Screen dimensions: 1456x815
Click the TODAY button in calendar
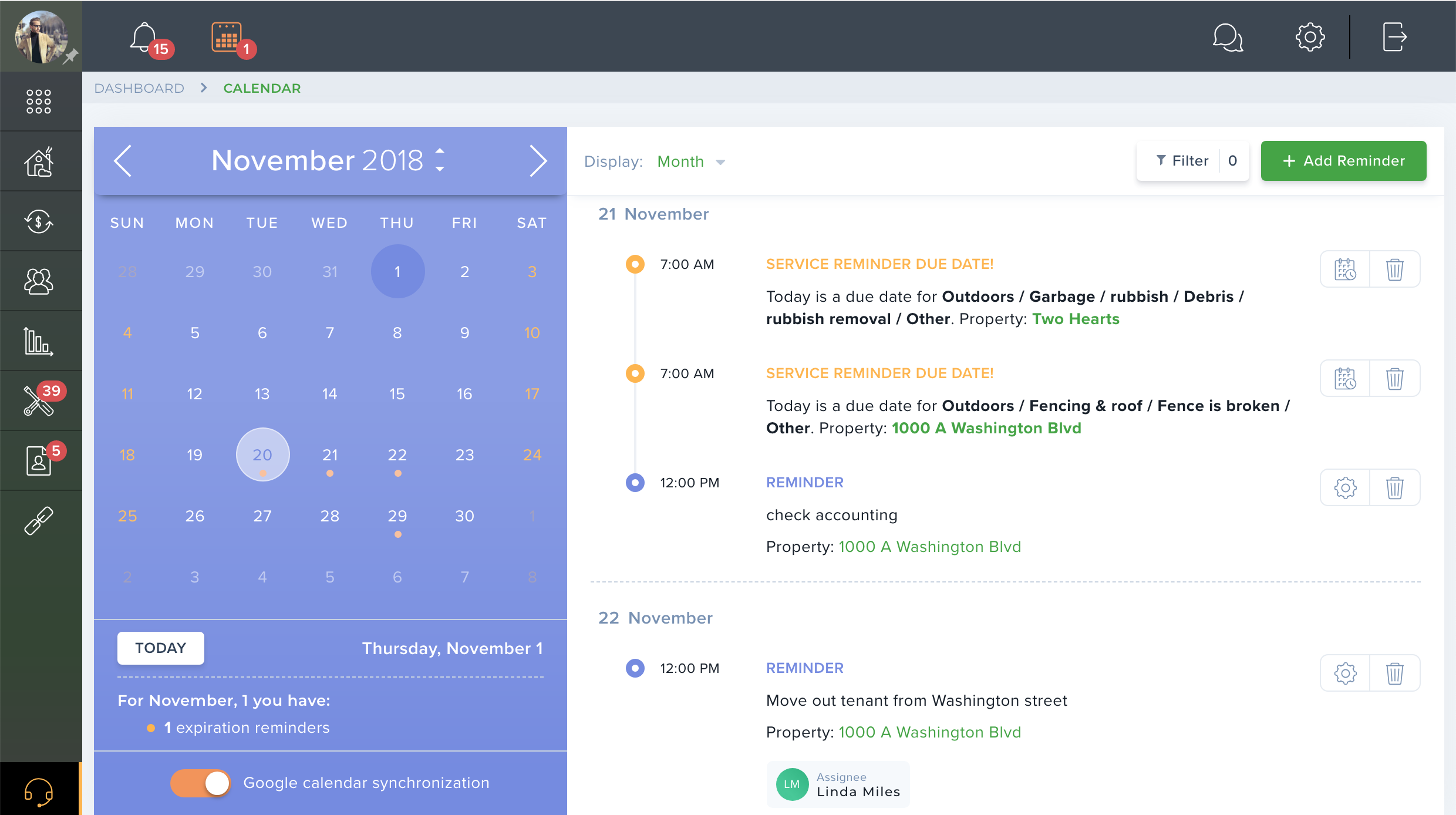(x=160, y=648)
